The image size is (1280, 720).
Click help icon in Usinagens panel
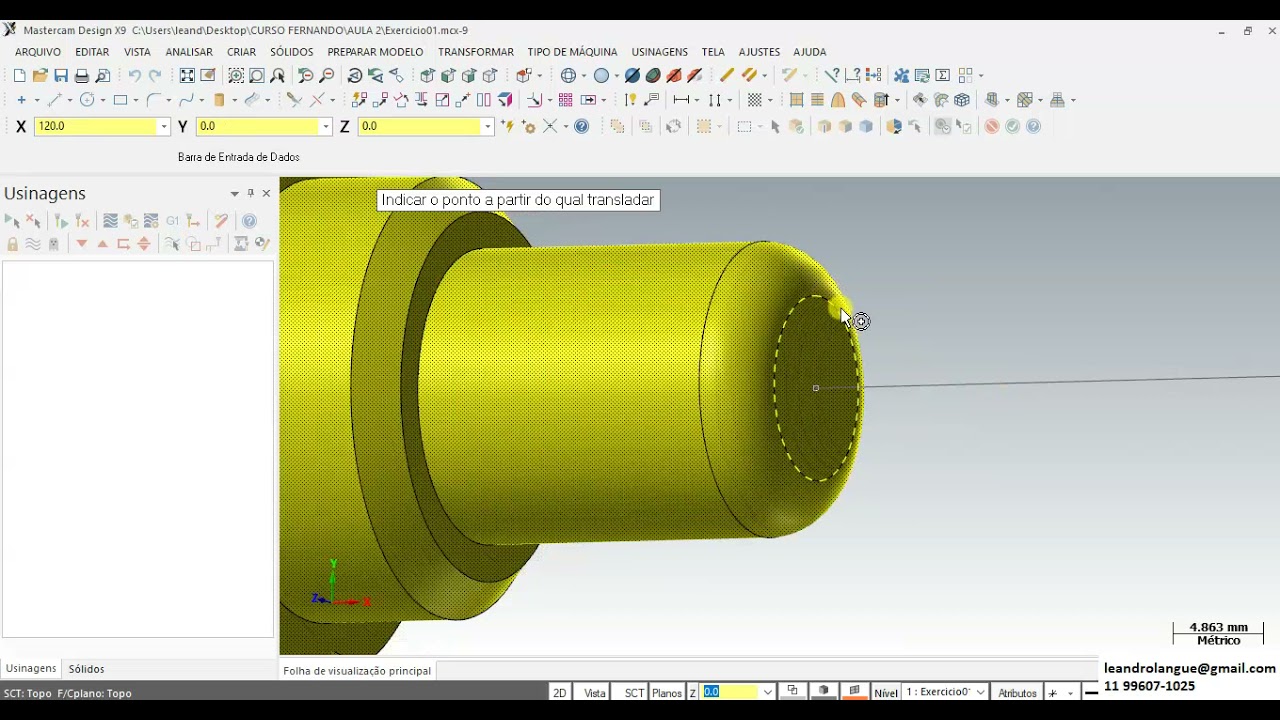pyautogui.click(x=250, y=221)
